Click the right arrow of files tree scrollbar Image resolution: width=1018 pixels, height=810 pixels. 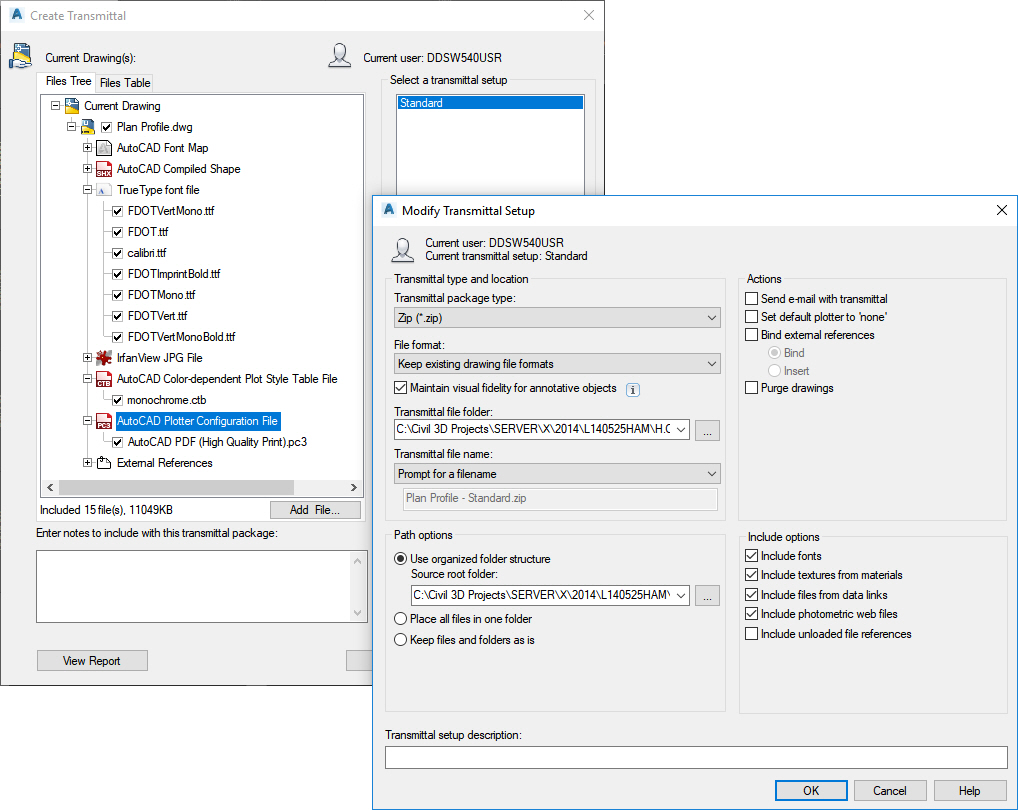[354, 487]
